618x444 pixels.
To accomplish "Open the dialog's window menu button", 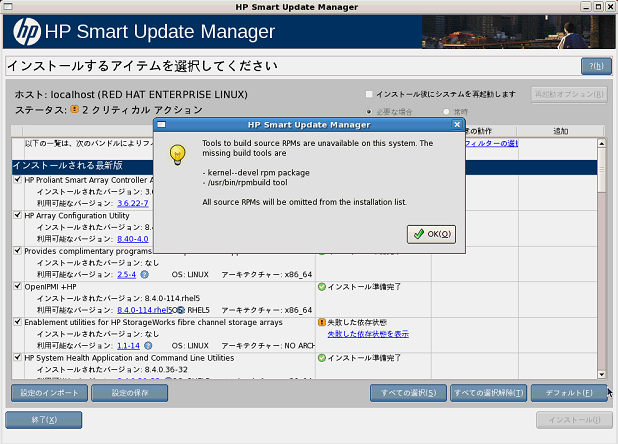I will click(x=161, y=125).
